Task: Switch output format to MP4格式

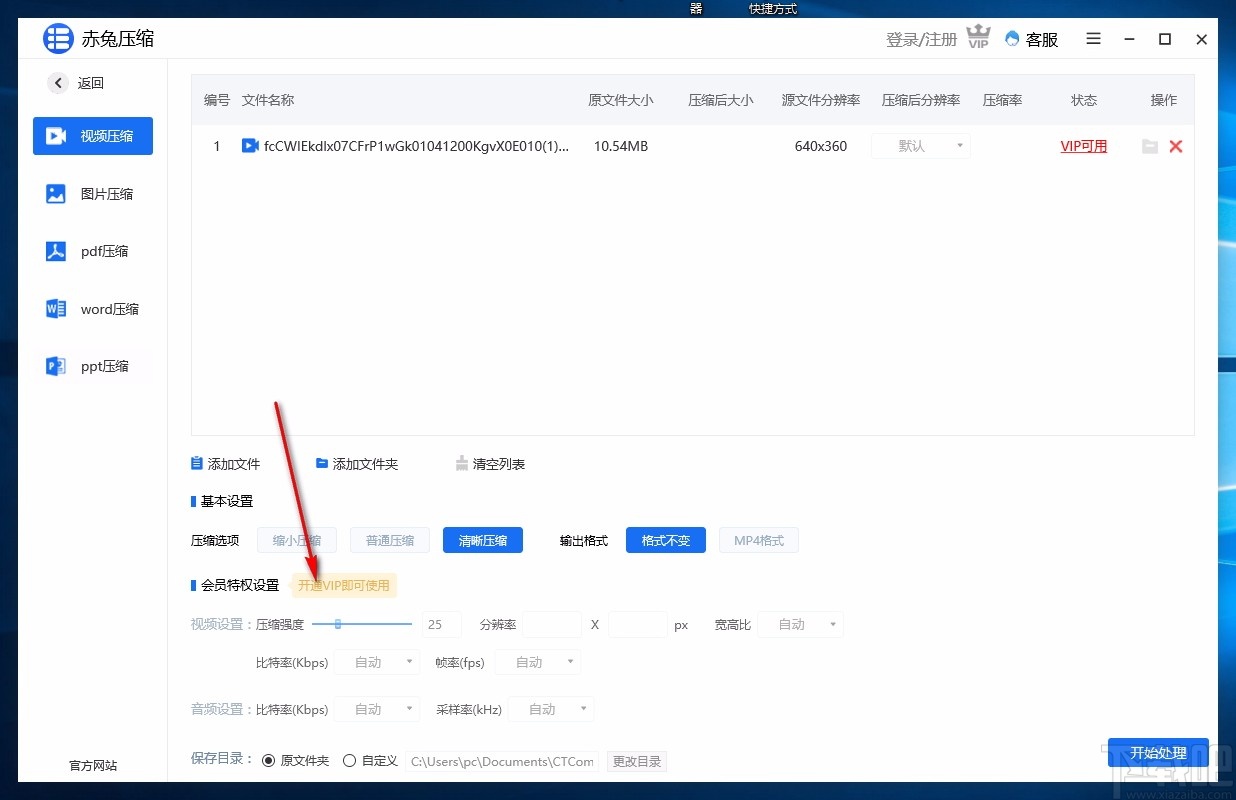Action: [758, 540]
